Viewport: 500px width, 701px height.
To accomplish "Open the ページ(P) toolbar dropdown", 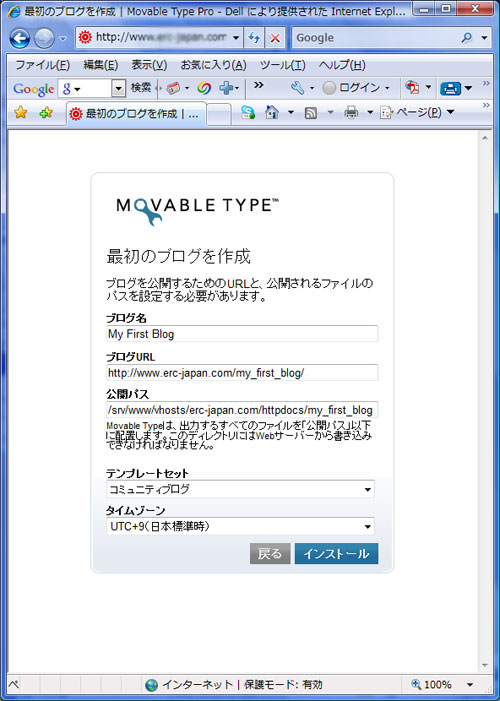I will [417, 113].
